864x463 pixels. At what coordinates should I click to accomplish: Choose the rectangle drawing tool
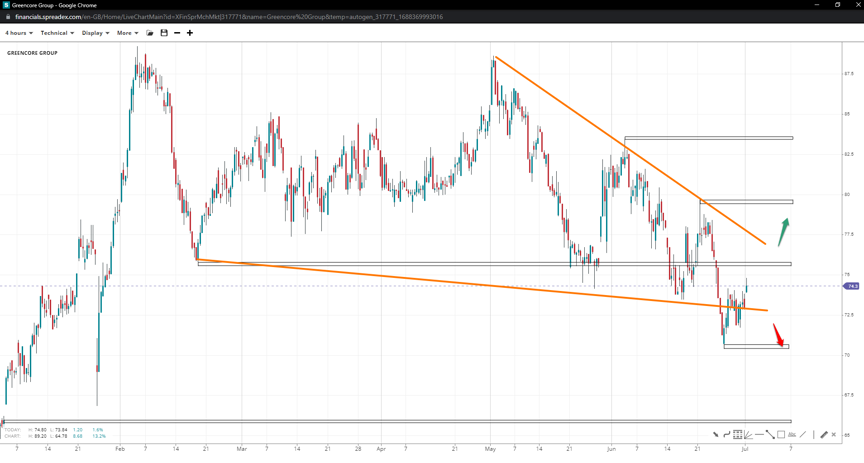pyautogui.click(x=781, y=435)
